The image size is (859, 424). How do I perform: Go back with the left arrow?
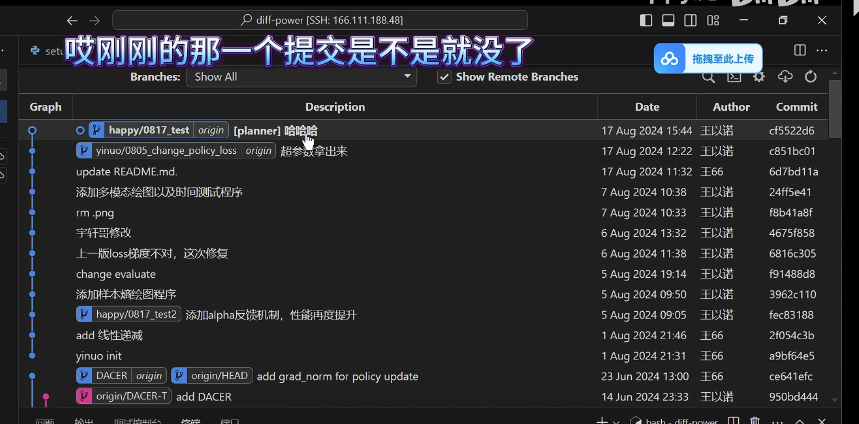coord(72,20)
